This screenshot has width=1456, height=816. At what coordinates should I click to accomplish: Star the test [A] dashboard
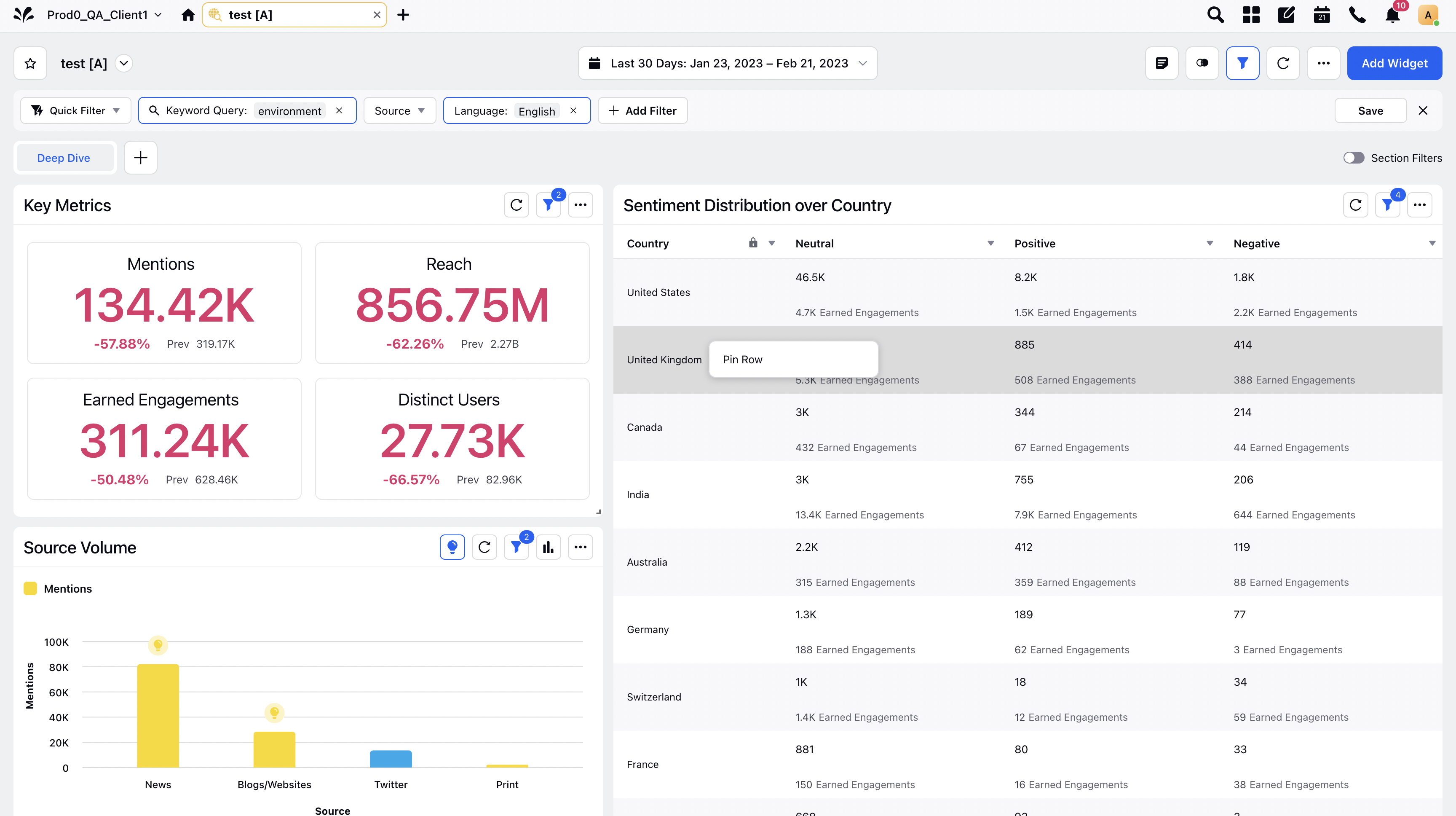[x=30, y=63]
